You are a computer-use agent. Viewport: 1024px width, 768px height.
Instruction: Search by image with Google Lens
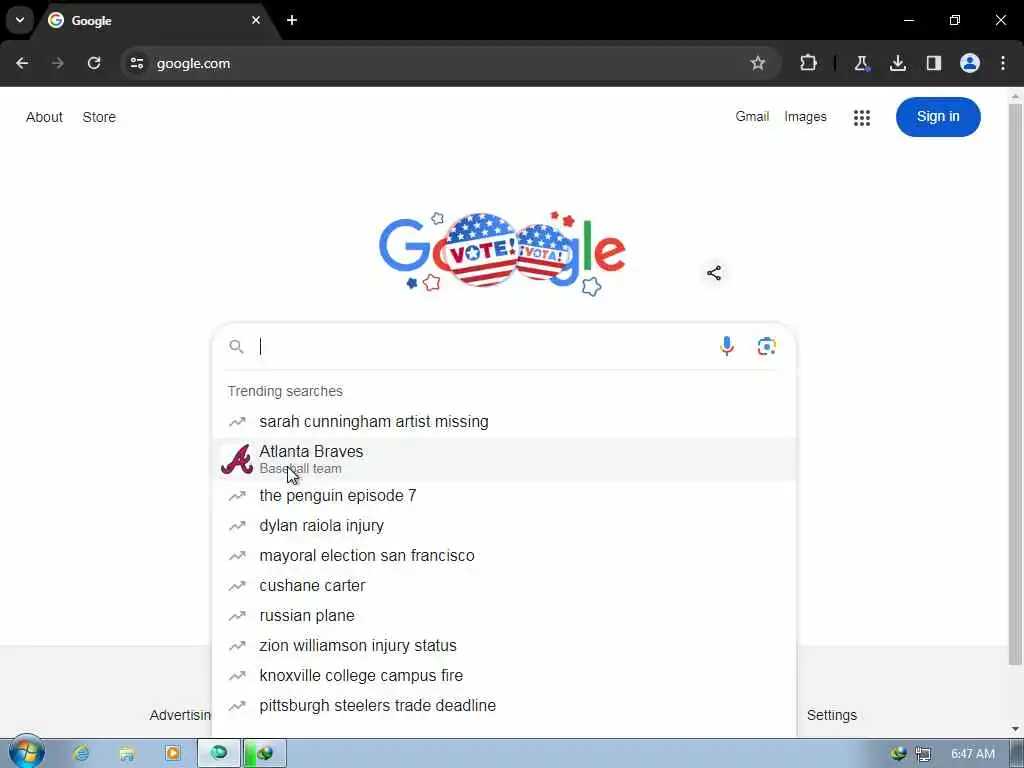pos(767,346)
